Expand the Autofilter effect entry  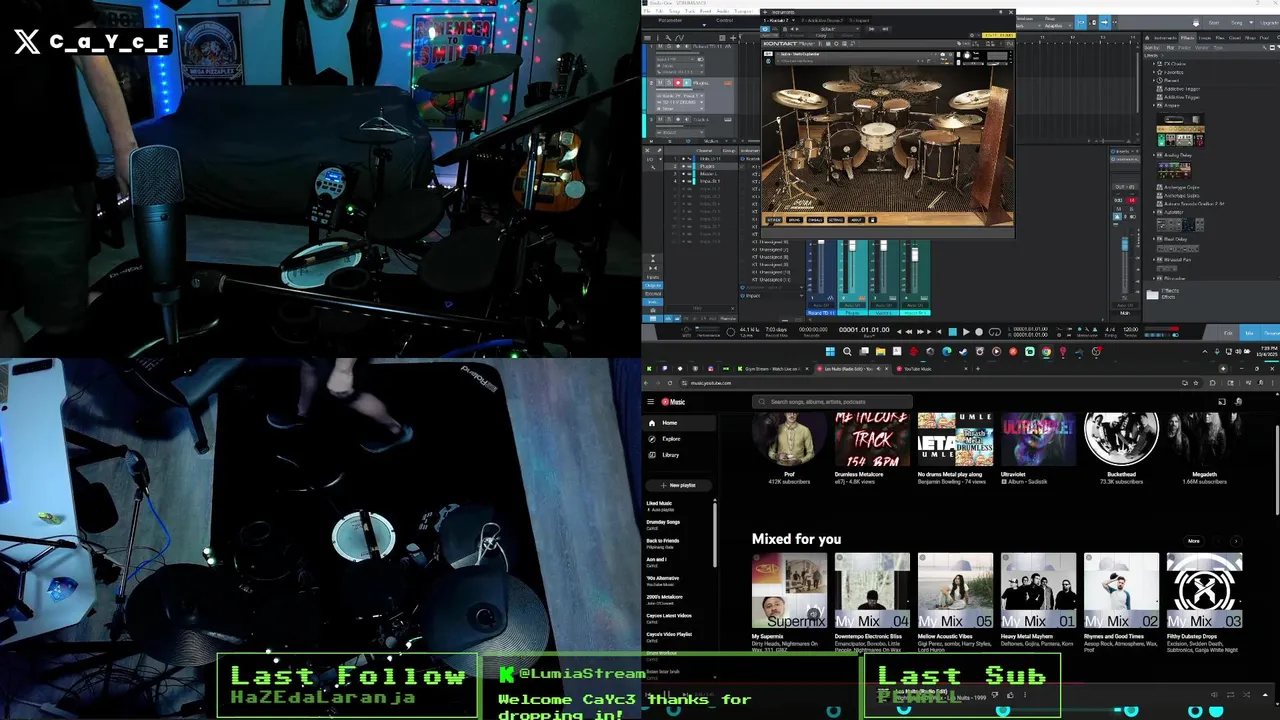[1154, 212]
